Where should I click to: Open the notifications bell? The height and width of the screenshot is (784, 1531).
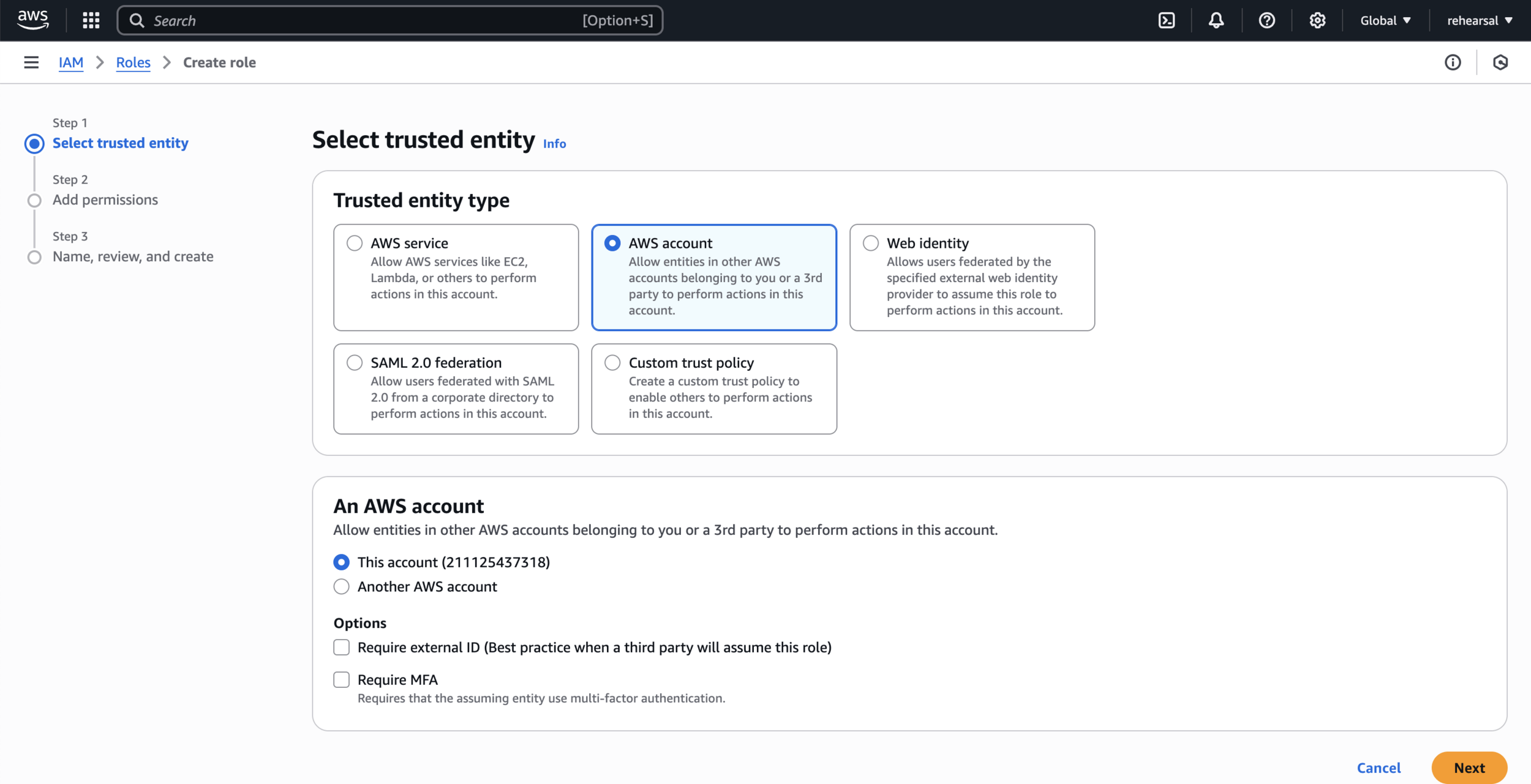pyautogui.click(x=1216, y=20)
